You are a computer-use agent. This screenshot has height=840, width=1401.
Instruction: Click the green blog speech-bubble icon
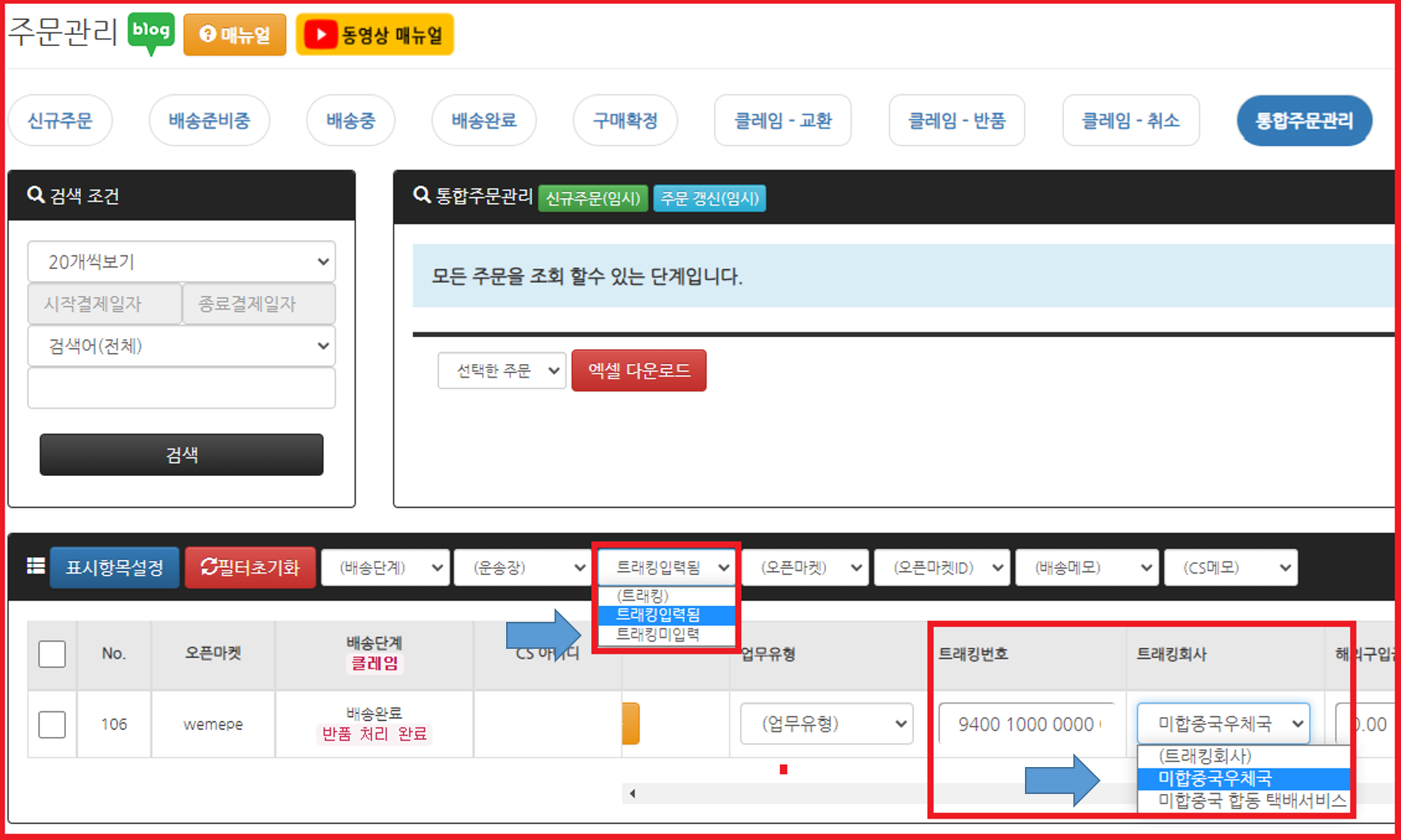pos(151,33)
